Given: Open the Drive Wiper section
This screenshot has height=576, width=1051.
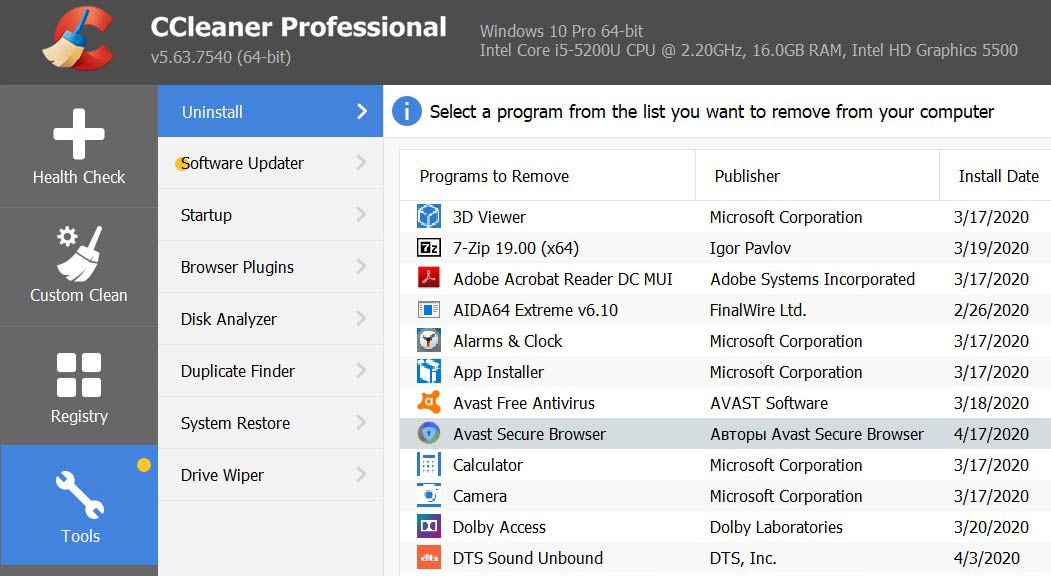Looking at the screenshot, I should (x=270, y=475).
